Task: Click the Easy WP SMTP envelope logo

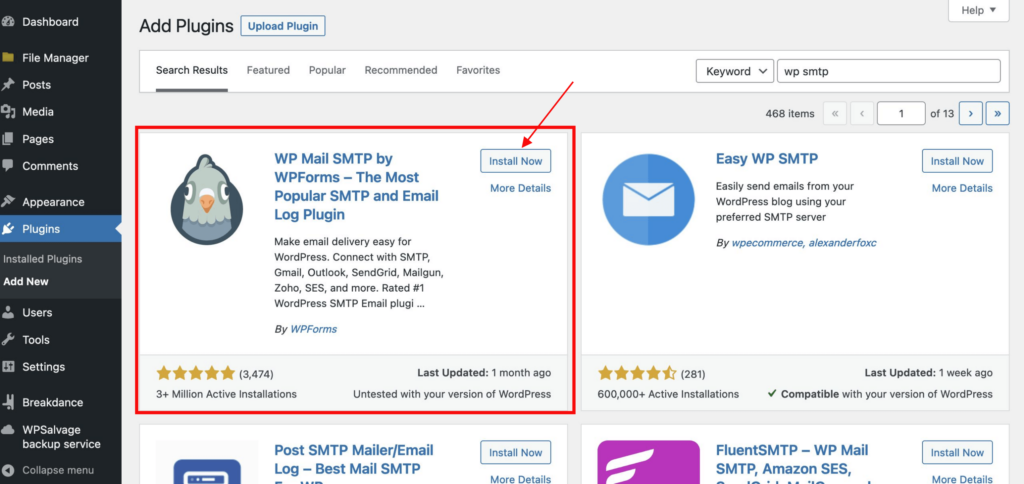Action: click(649, 200)
